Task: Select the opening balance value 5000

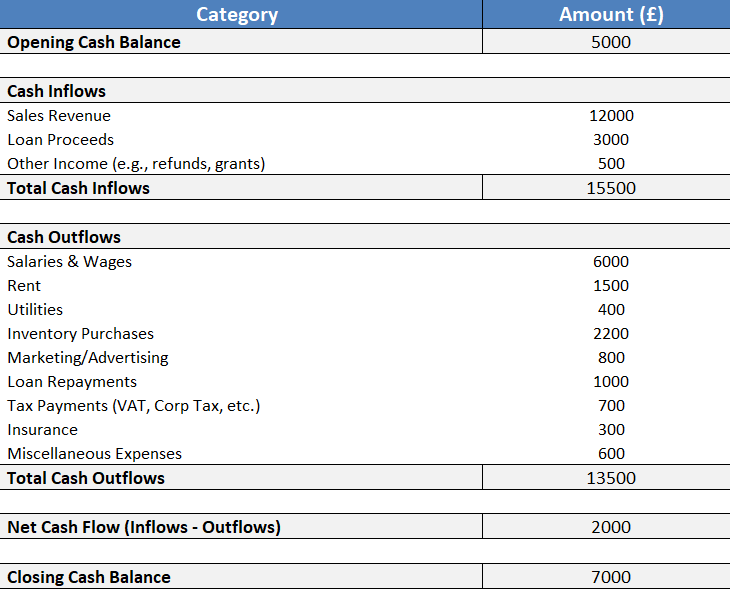Action: (611, 42)
